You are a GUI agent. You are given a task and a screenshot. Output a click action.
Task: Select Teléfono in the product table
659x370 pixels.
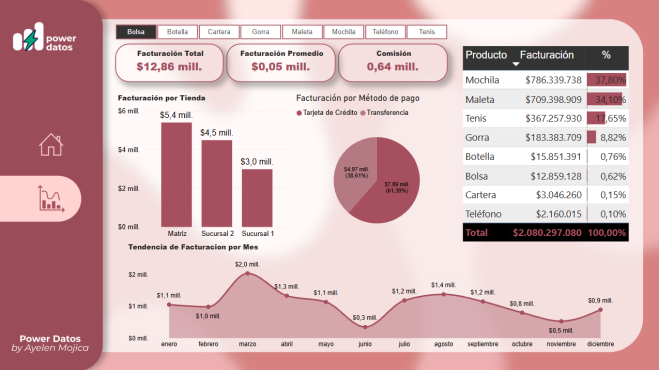(483, 214)
